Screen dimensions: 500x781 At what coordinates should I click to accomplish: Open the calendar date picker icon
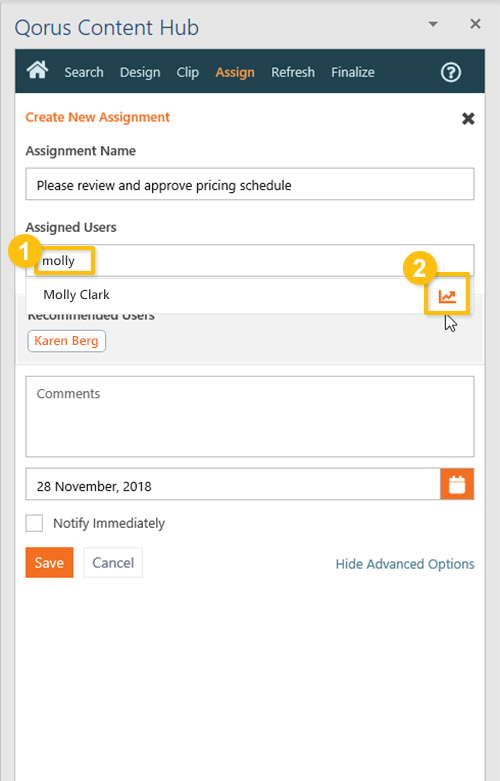click(457, 484)
